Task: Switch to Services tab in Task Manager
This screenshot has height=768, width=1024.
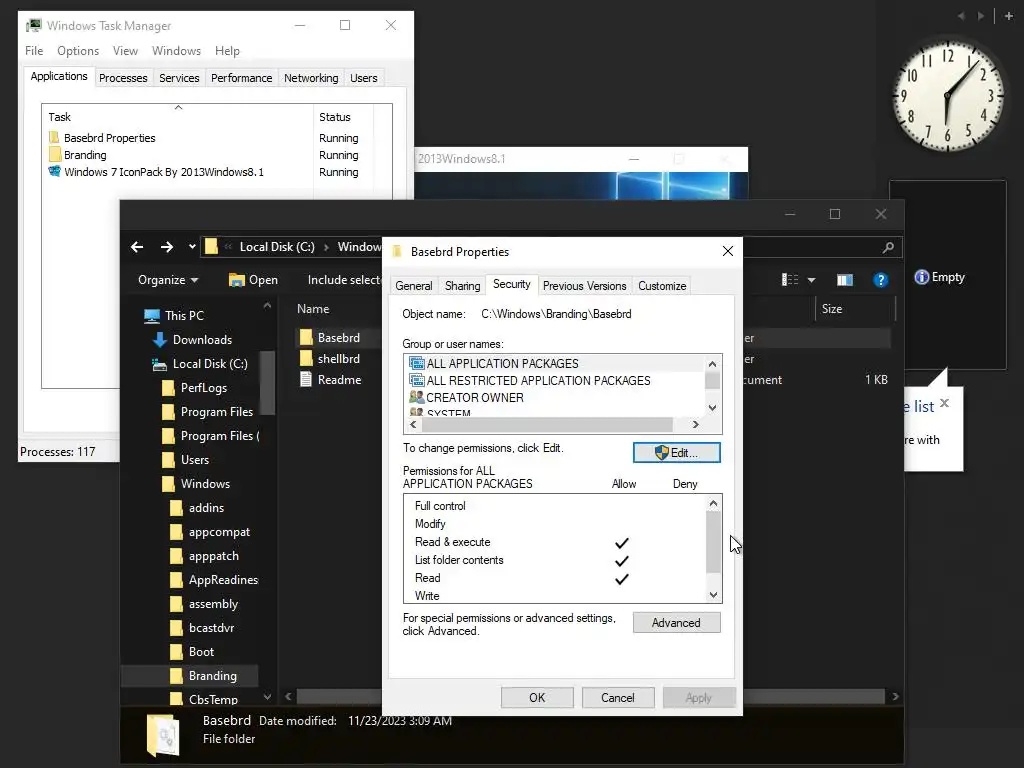Action: [x=179, y=78]
